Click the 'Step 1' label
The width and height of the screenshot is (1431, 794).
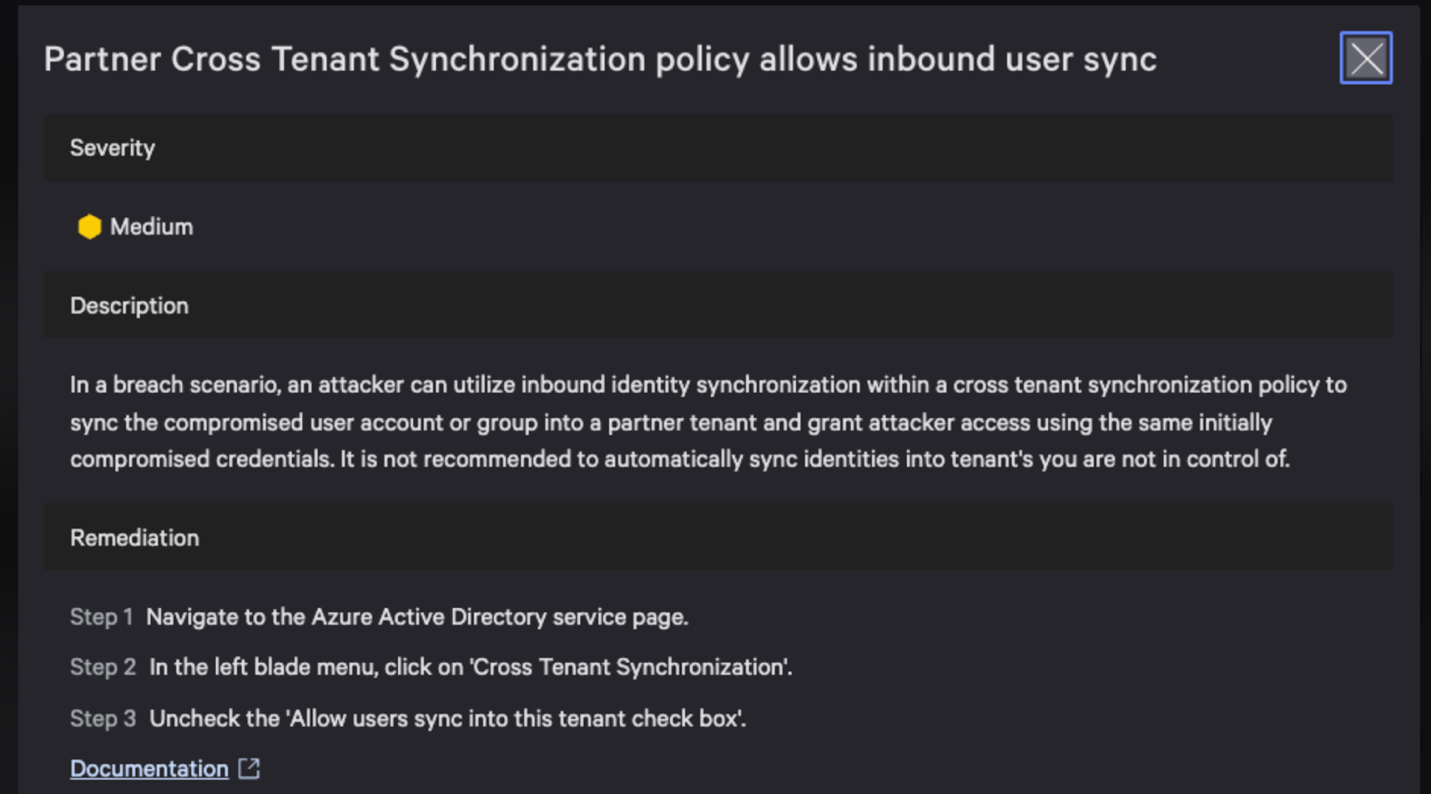pos(101,617)
